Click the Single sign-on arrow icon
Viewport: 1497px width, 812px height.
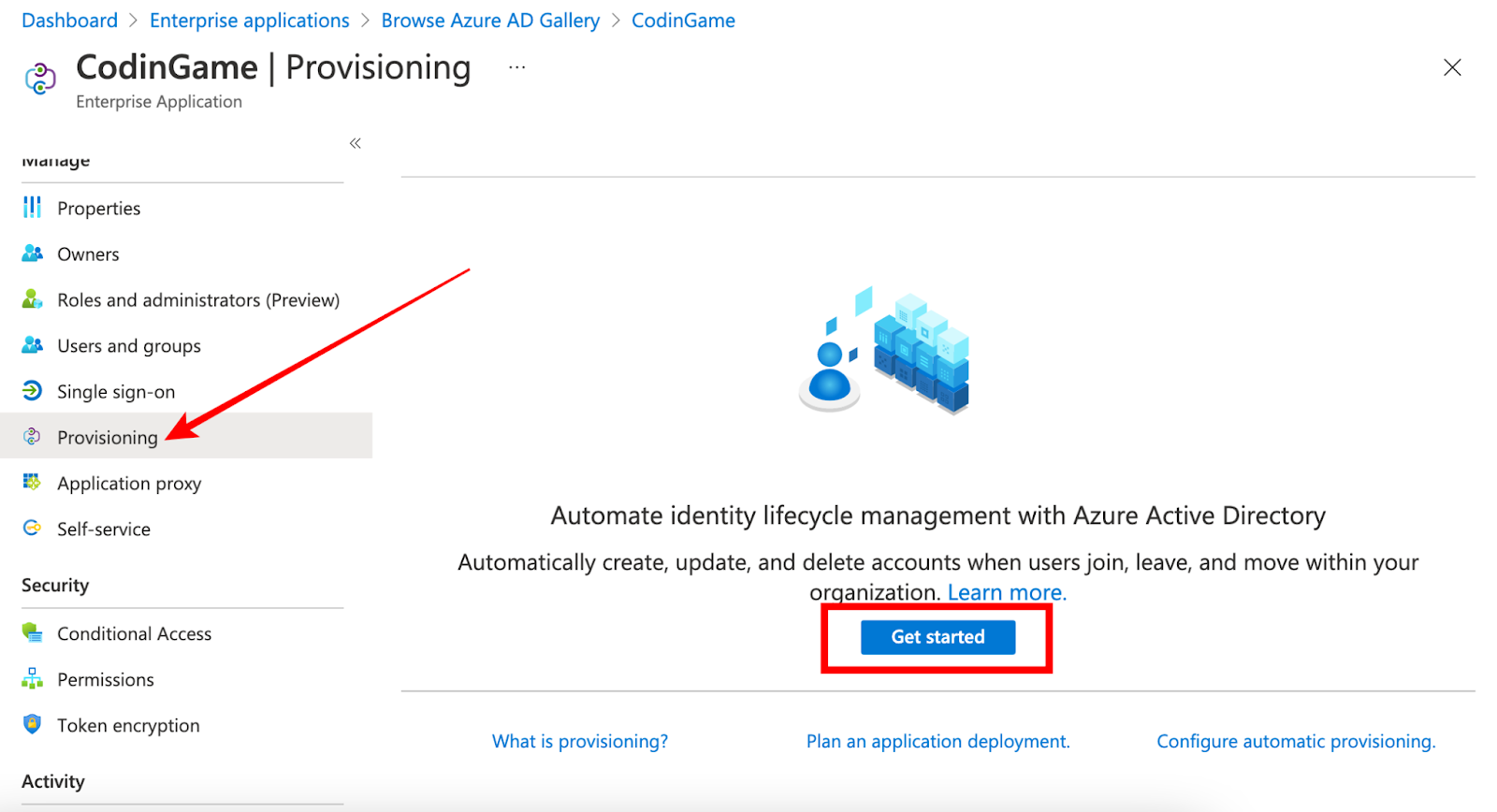coord(32,390)
